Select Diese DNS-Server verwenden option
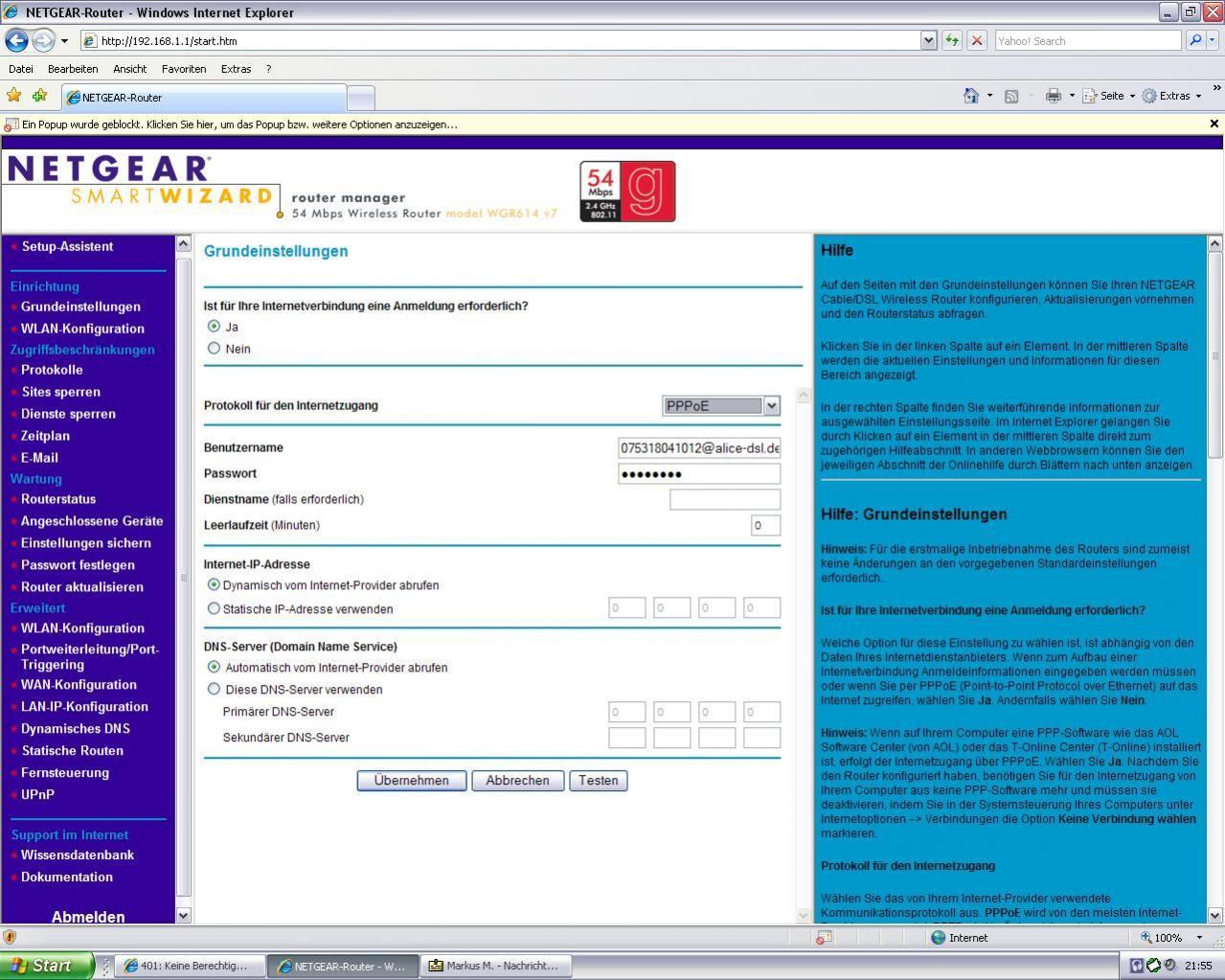The width and height of the screenshot is (1225, 980). [x=214, y=689]
